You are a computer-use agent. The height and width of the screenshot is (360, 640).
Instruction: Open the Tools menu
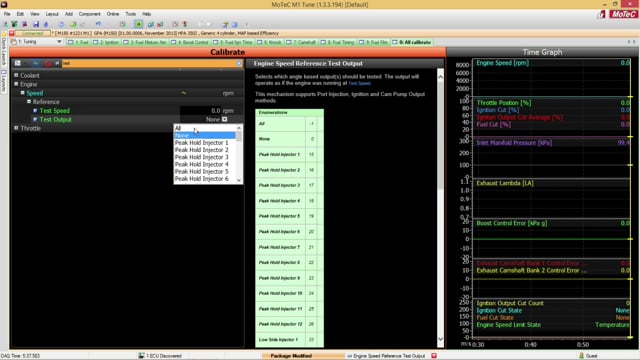click(131, 14)
